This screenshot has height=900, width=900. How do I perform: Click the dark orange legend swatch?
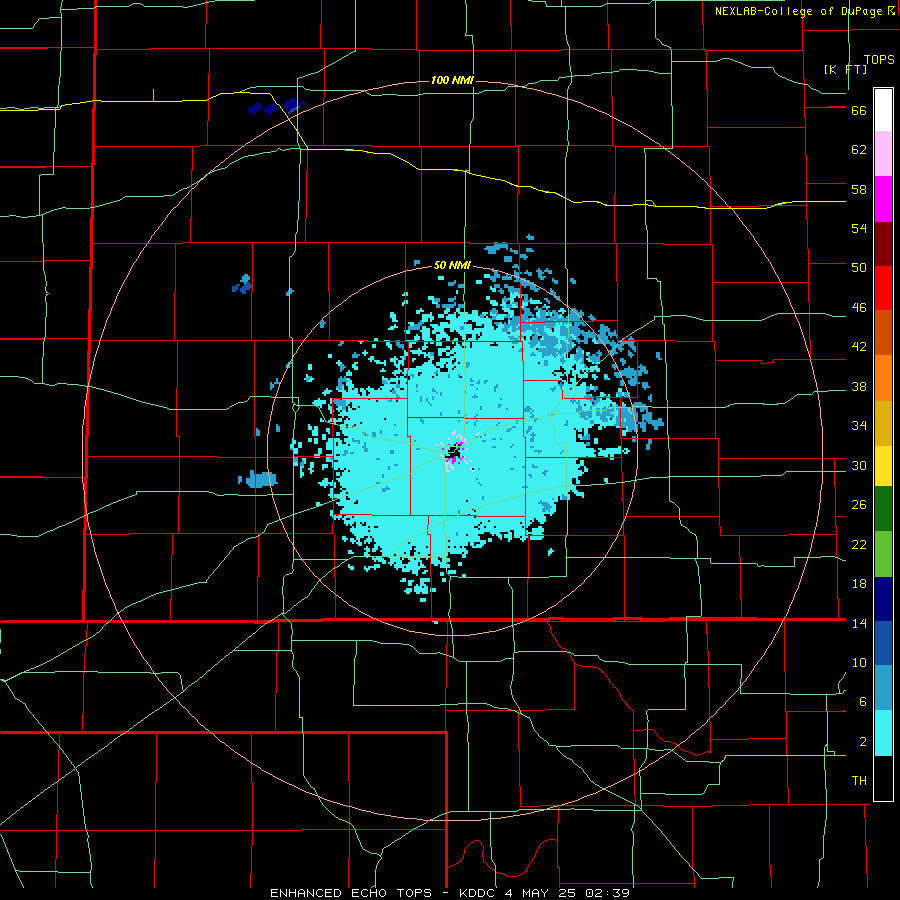click(883, 332)
